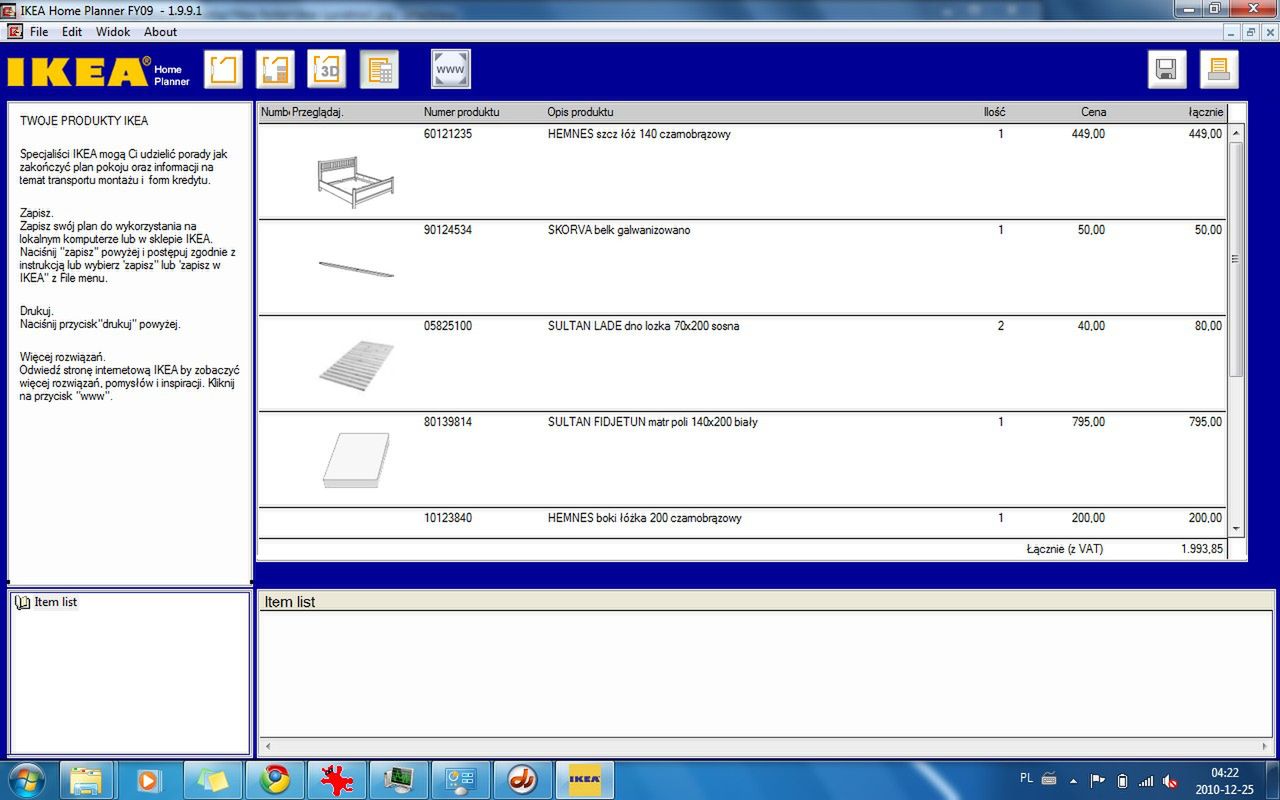Click the IKEA Home Planner logo

97,72
